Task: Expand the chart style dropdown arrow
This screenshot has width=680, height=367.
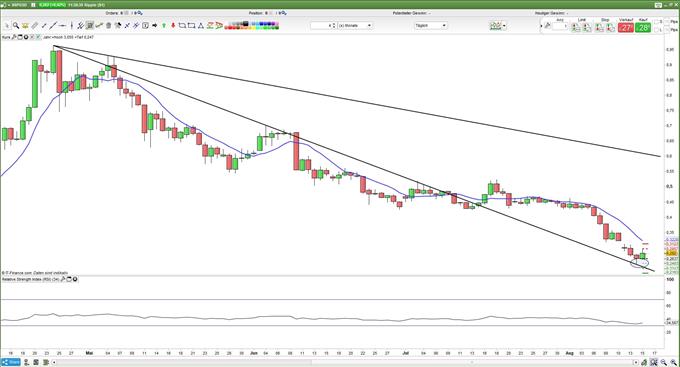Action: click(504, 26)
